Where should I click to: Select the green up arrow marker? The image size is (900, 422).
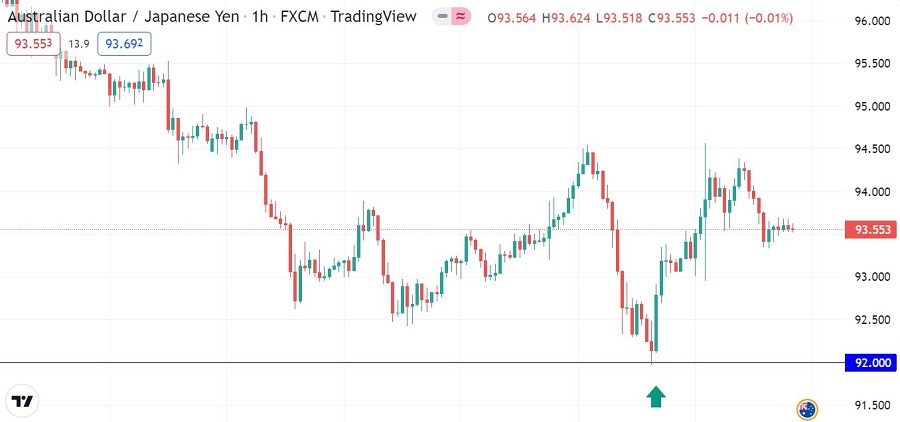(656, 397)
